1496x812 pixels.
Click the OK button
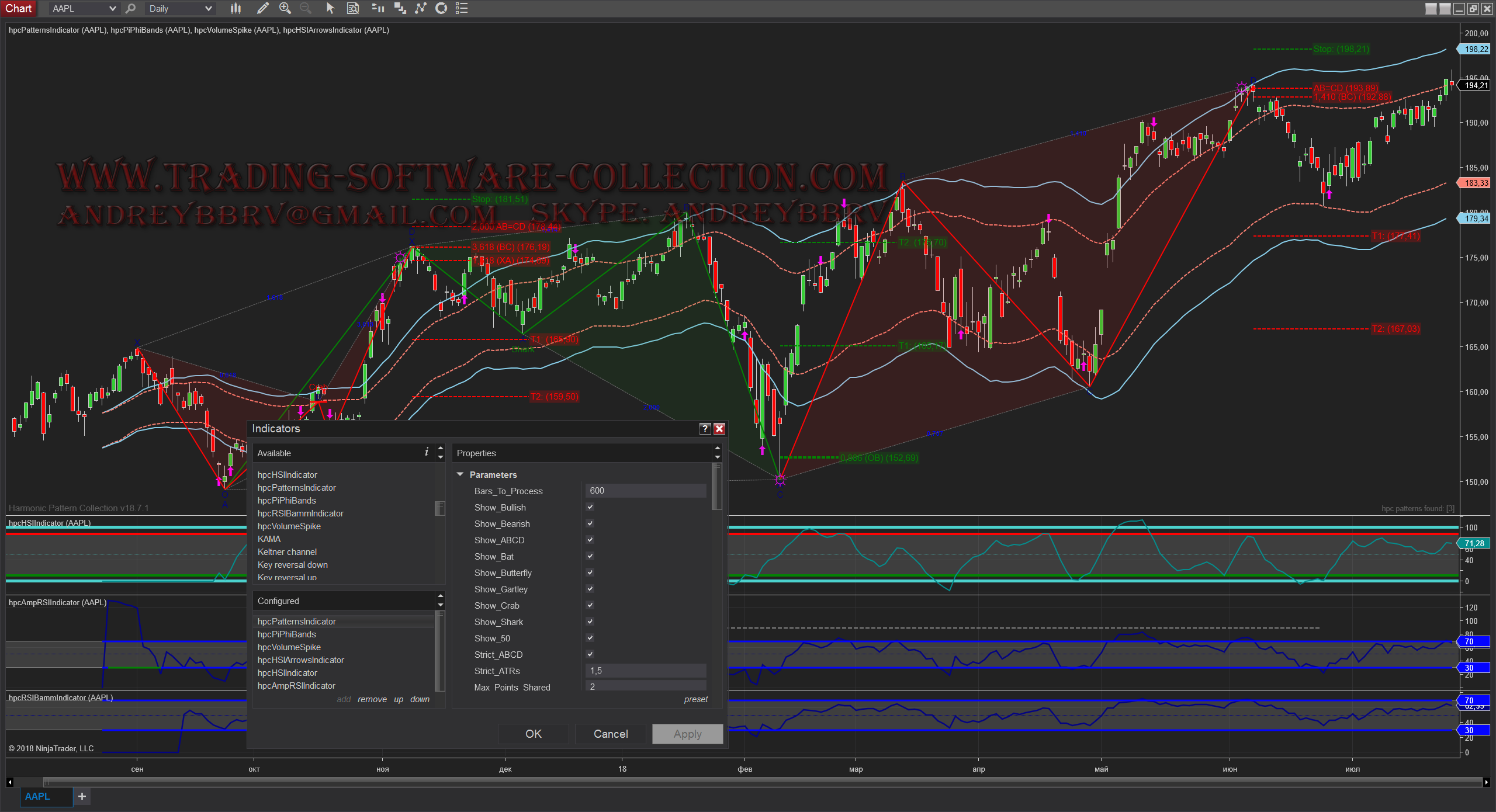(x=533, y=734)
